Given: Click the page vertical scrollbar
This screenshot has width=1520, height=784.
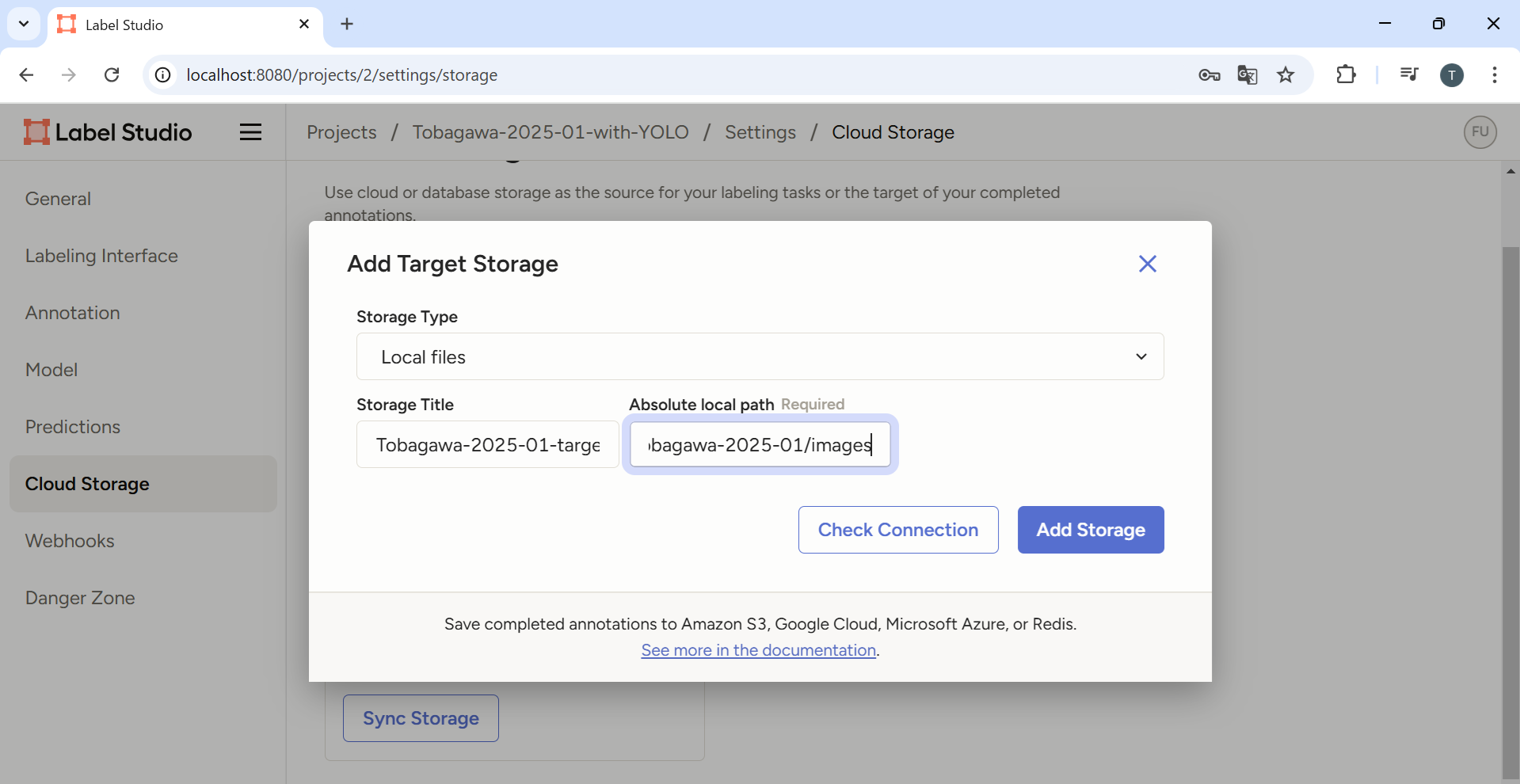Looking at the screenshot, I should click(x=1510, y=513).
